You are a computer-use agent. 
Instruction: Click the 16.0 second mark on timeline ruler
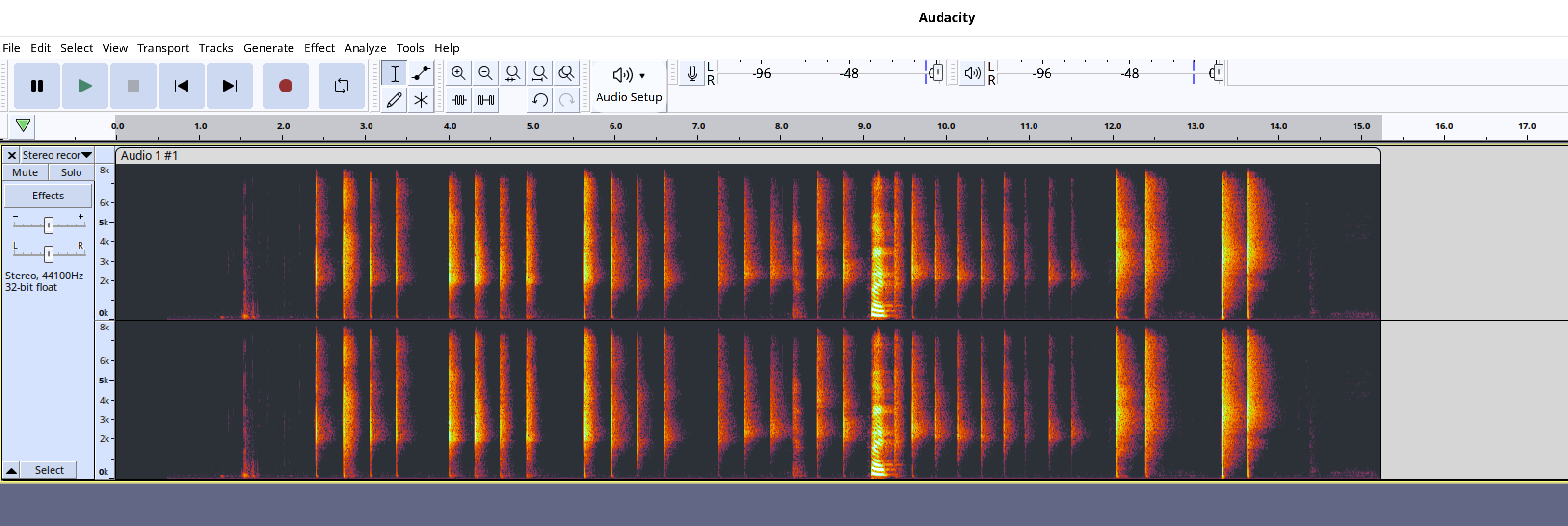(x=1444, y=126)
